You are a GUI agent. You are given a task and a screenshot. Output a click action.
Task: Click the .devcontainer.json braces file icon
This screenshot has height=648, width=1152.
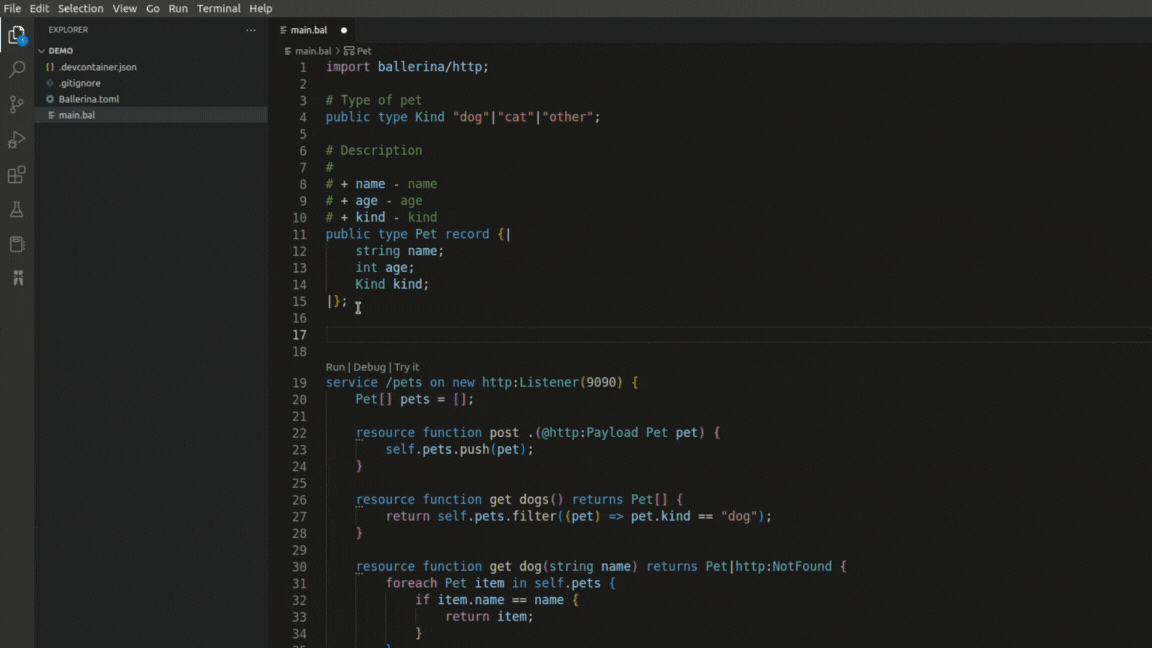pos(50,67)
